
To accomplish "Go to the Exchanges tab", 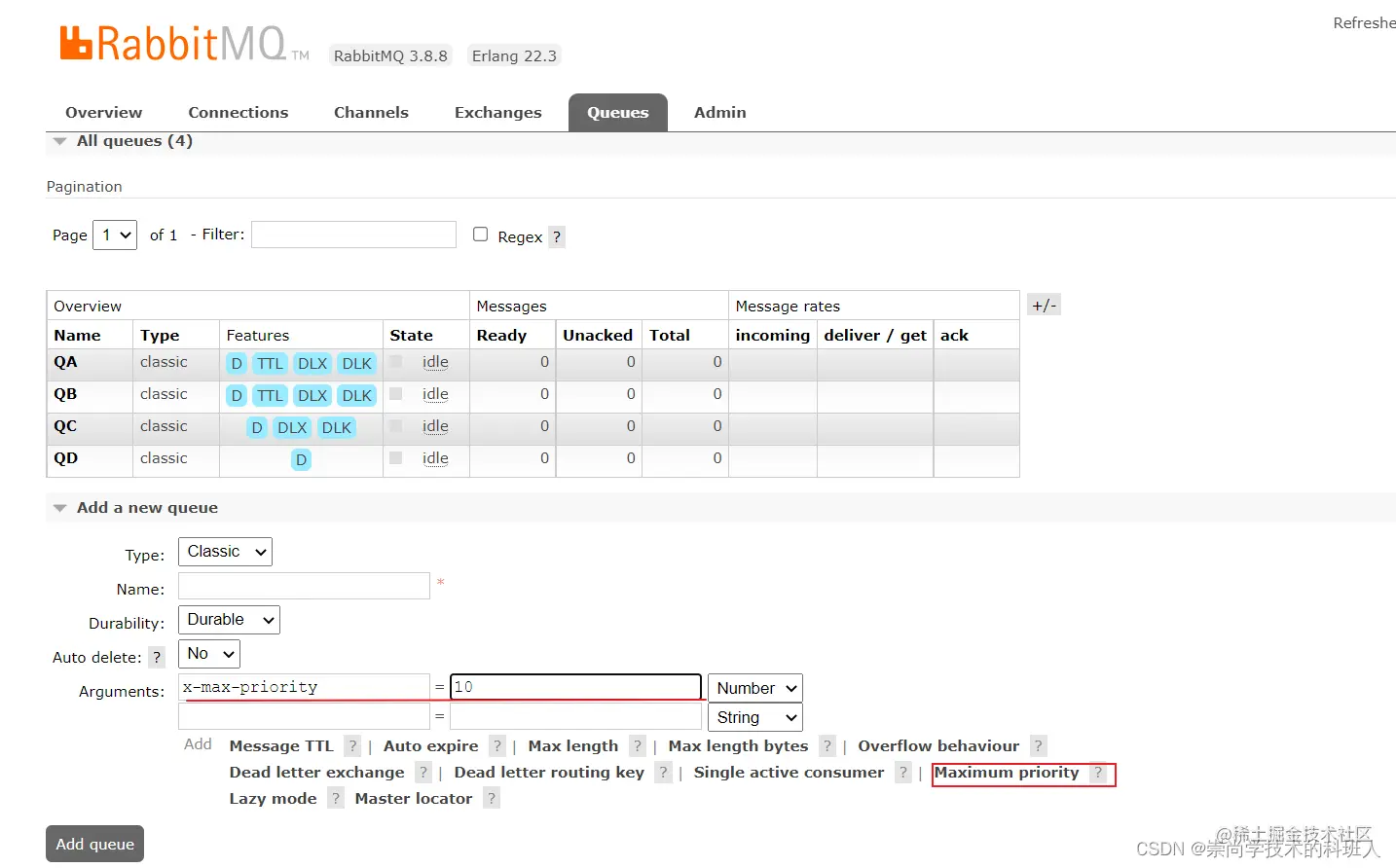I will click(x=498, y=113).
